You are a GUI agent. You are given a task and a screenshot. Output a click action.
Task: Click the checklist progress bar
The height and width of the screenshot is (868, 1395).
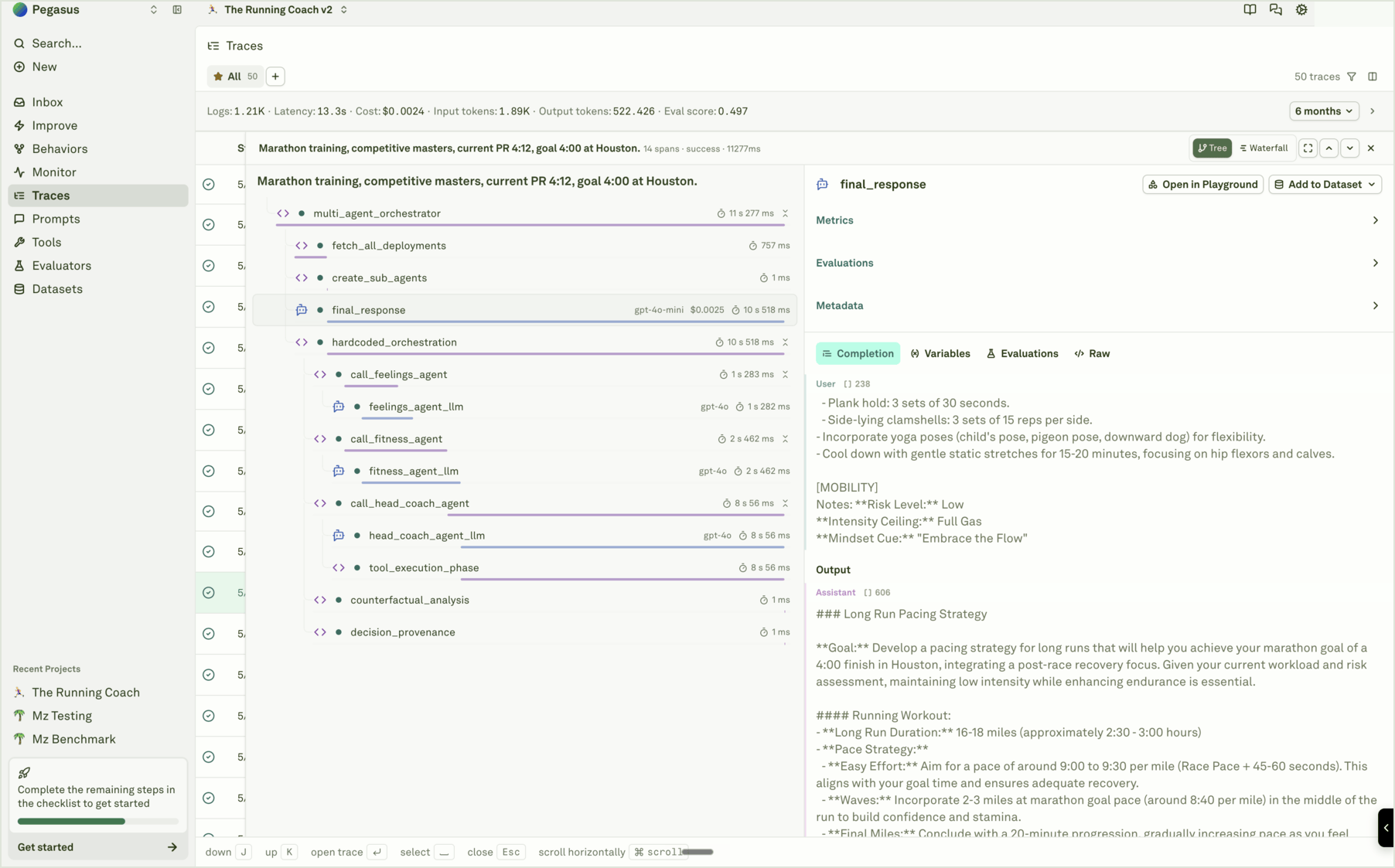97,822
